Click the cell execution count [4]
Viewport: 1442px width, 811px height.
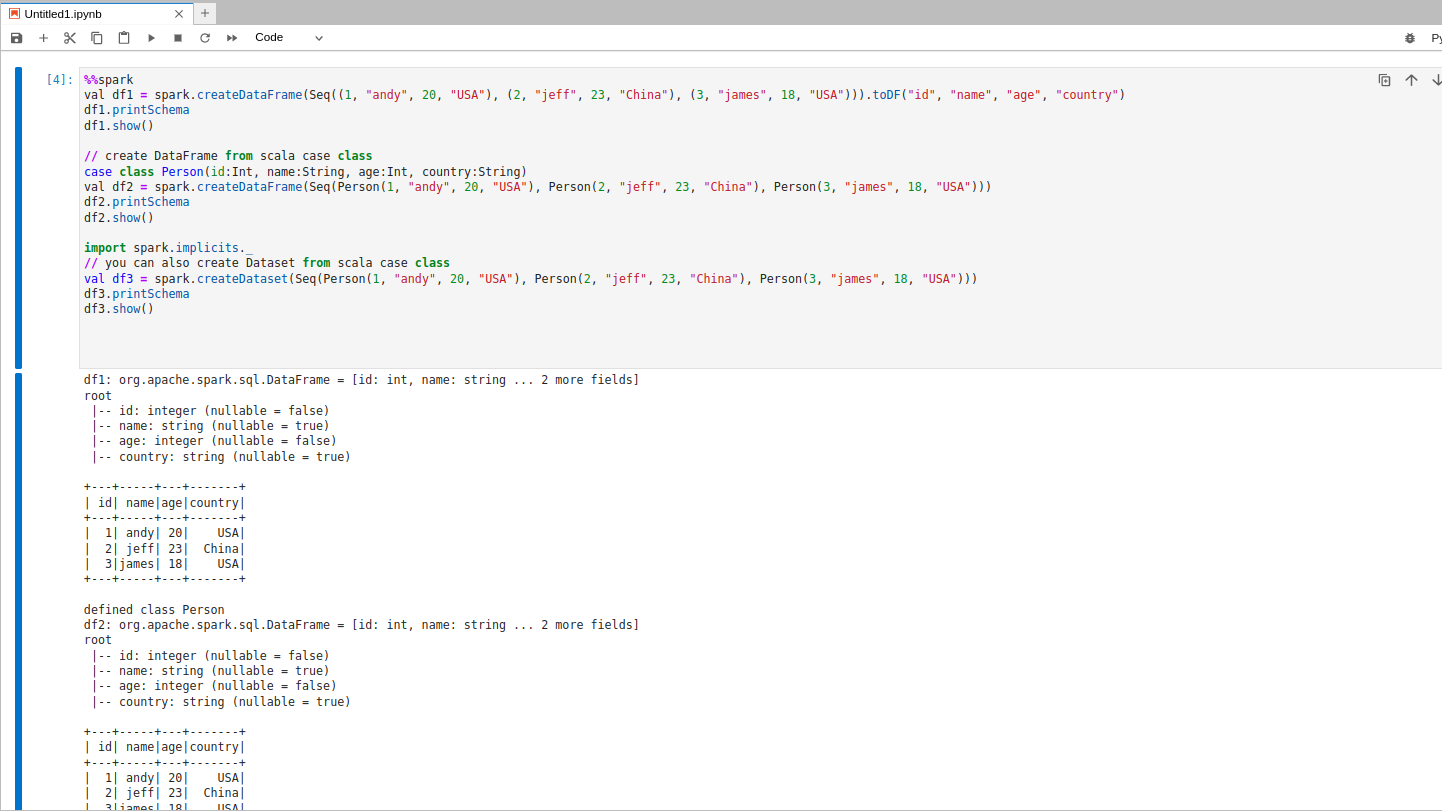coord(60,80)
